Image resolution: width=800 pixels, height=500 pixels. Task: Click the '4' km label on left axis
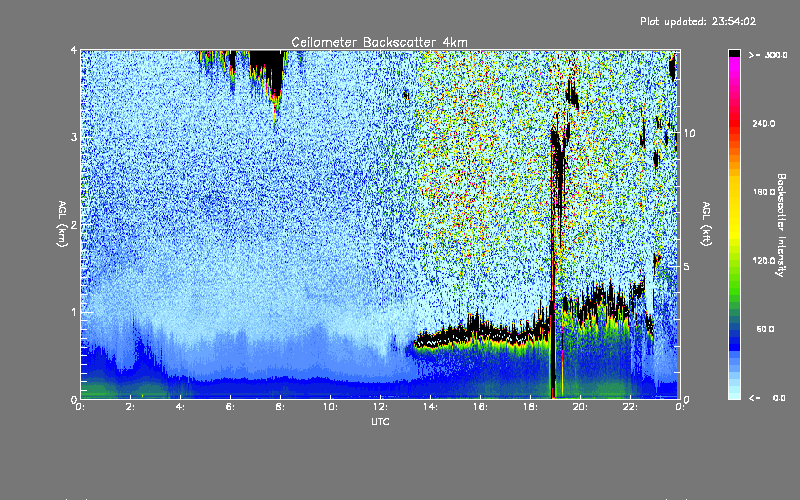74,51
